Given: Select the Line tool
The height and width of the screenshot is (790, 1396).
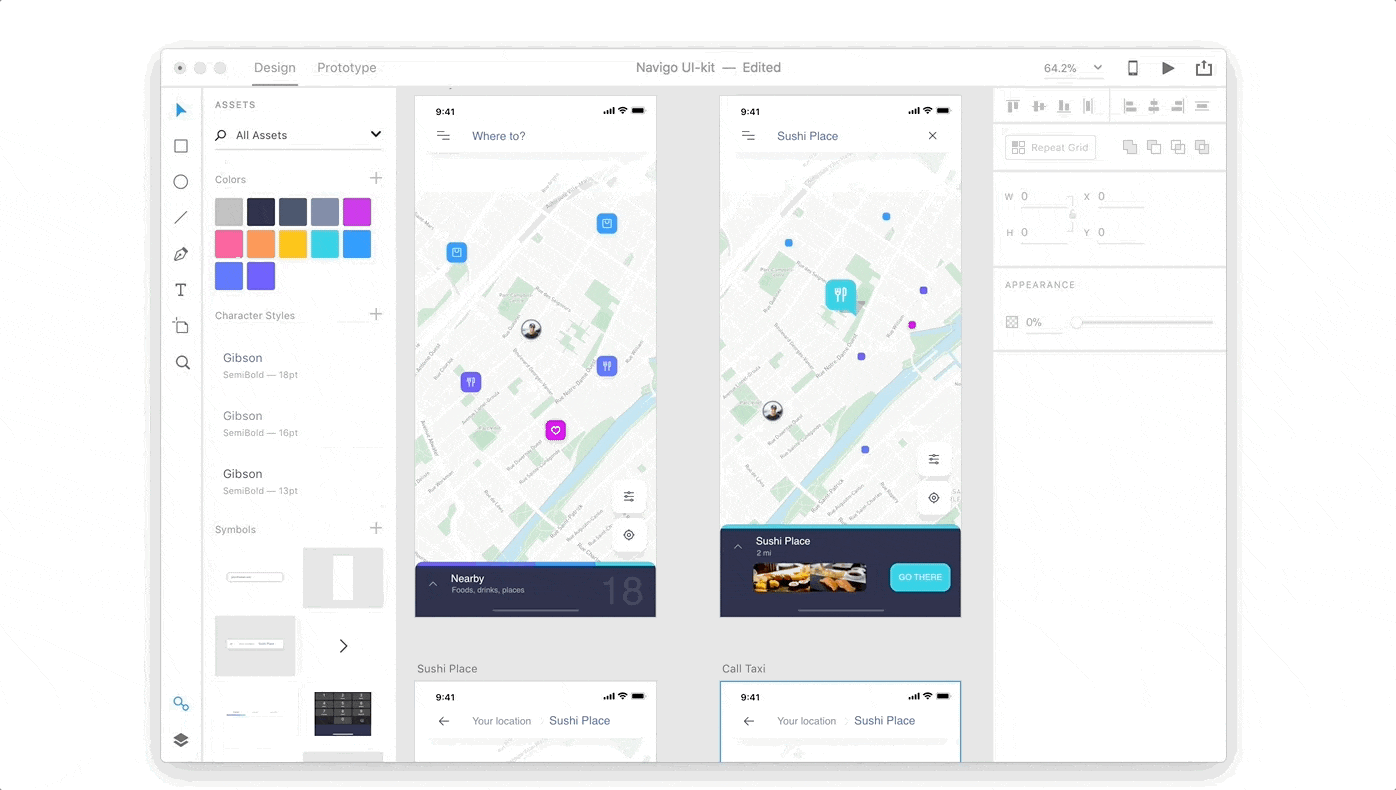Looking at the screenshot, I should click(x=181, y=218).
